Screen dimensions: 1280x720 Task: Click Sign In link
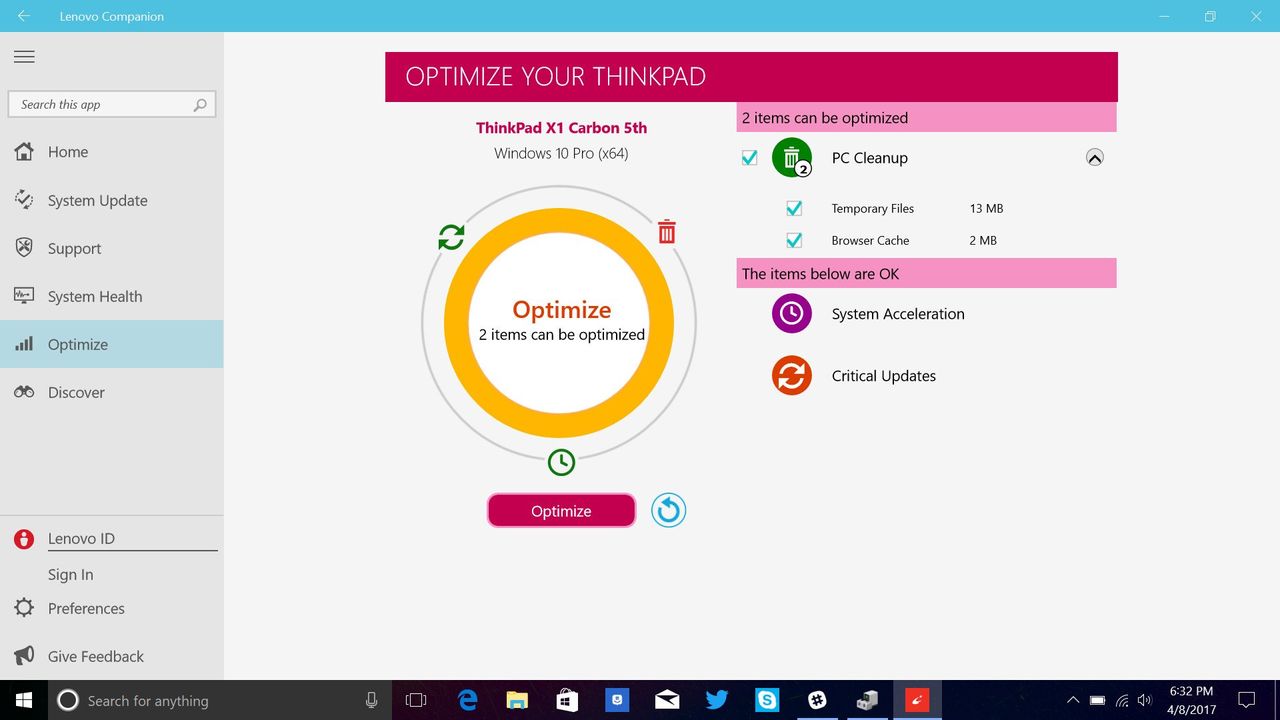pos(70,575)
